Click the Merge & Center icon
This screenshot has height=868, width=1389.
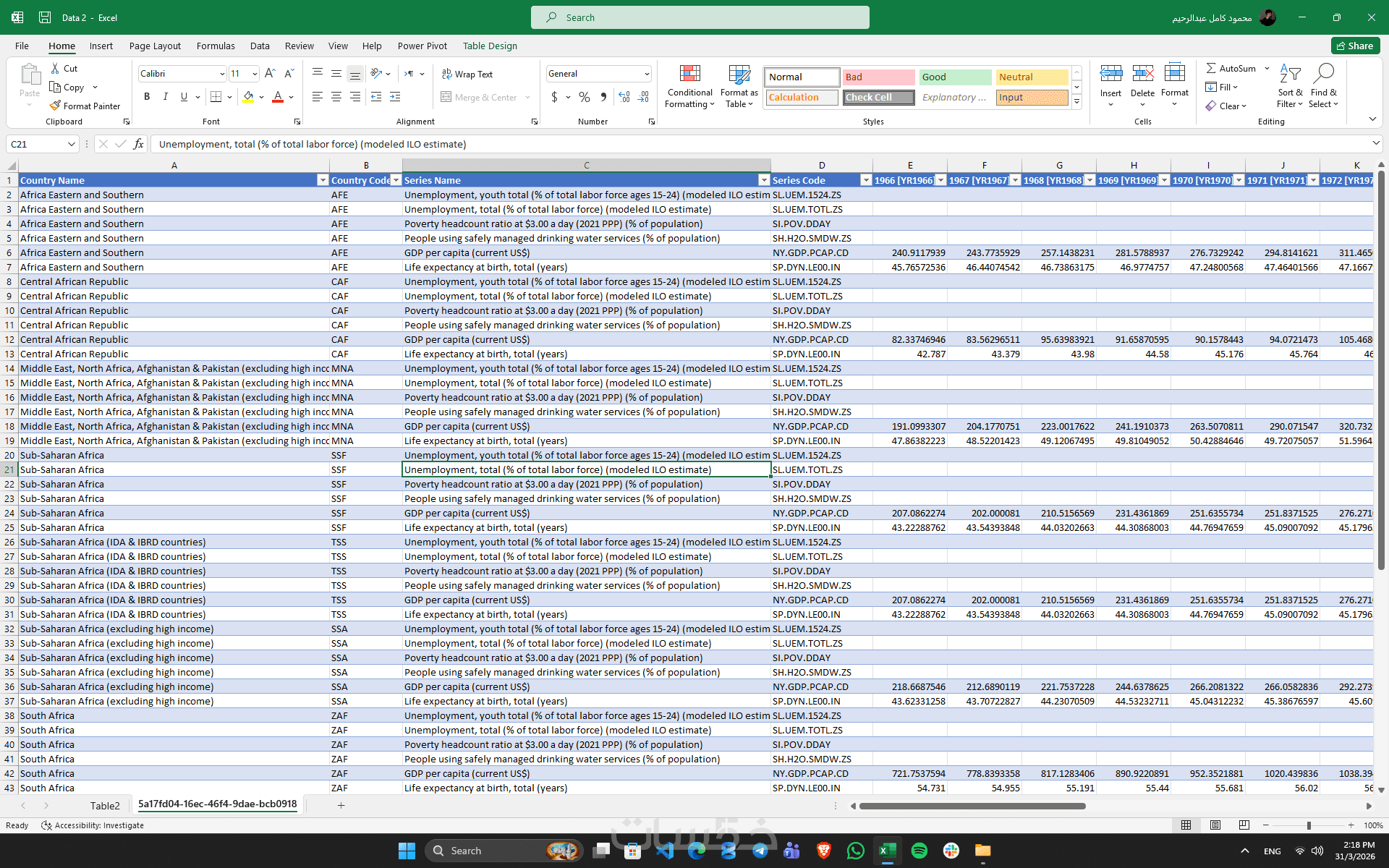(446, 97)
